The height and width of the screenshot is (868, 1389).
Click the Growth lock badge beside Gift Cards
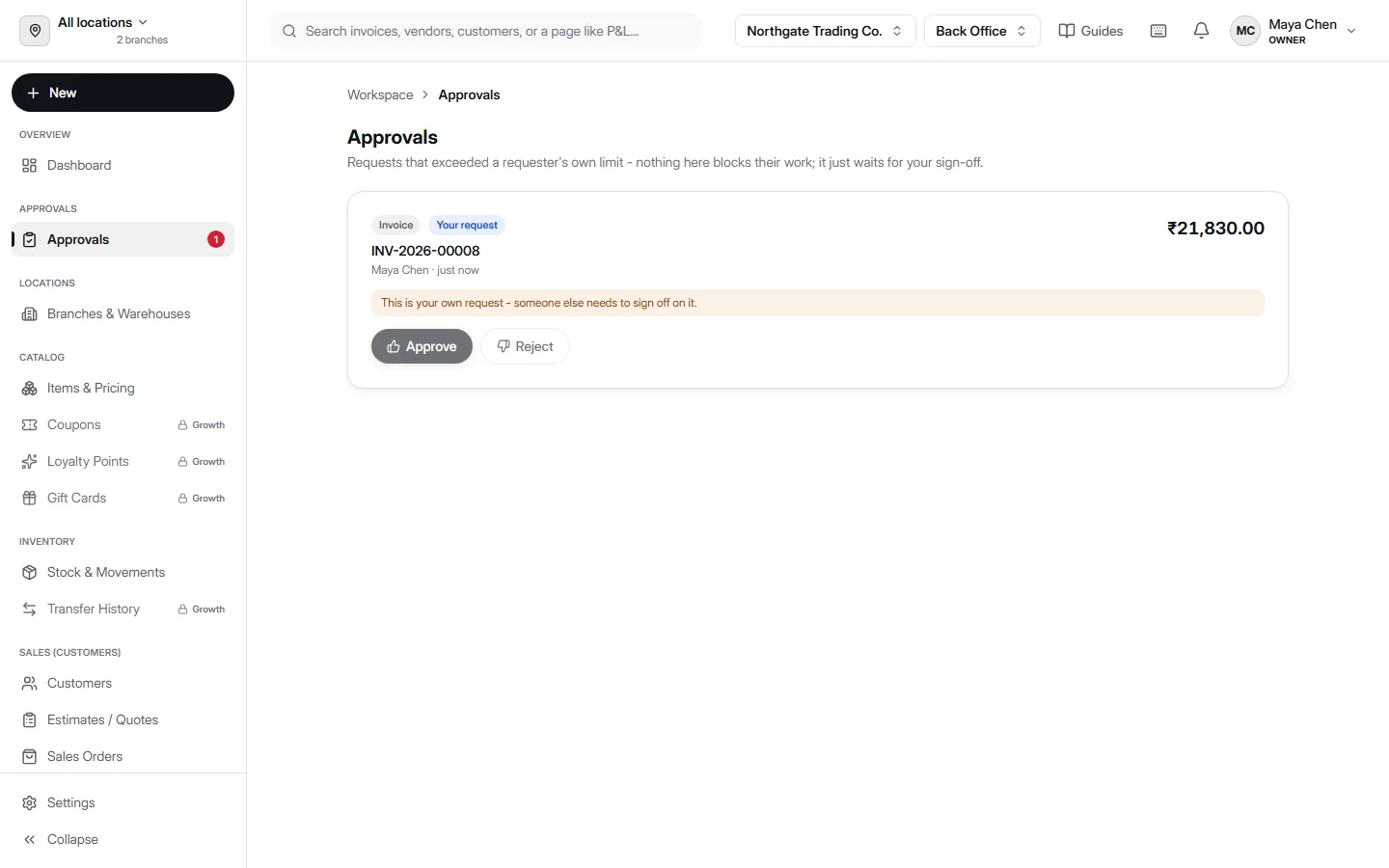click(x=202, y=498)
